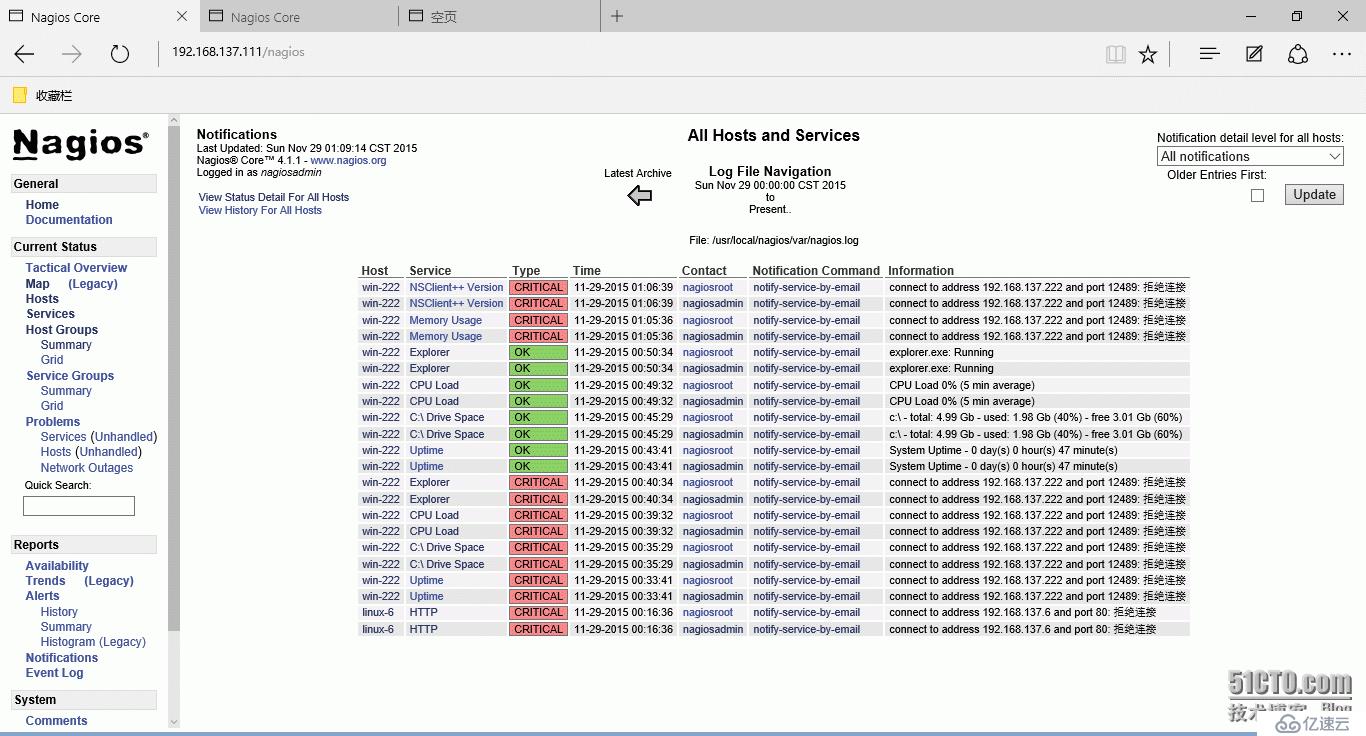
Task: Open reading view book icon
Action: 1116,55
